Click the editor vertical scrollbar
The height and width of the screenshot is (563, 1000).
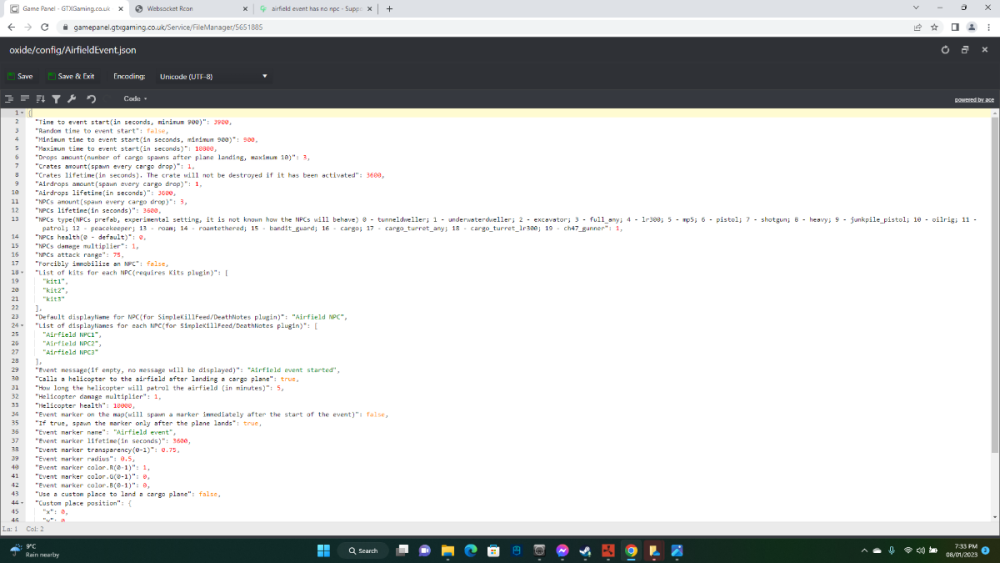[x=994, y=285]
